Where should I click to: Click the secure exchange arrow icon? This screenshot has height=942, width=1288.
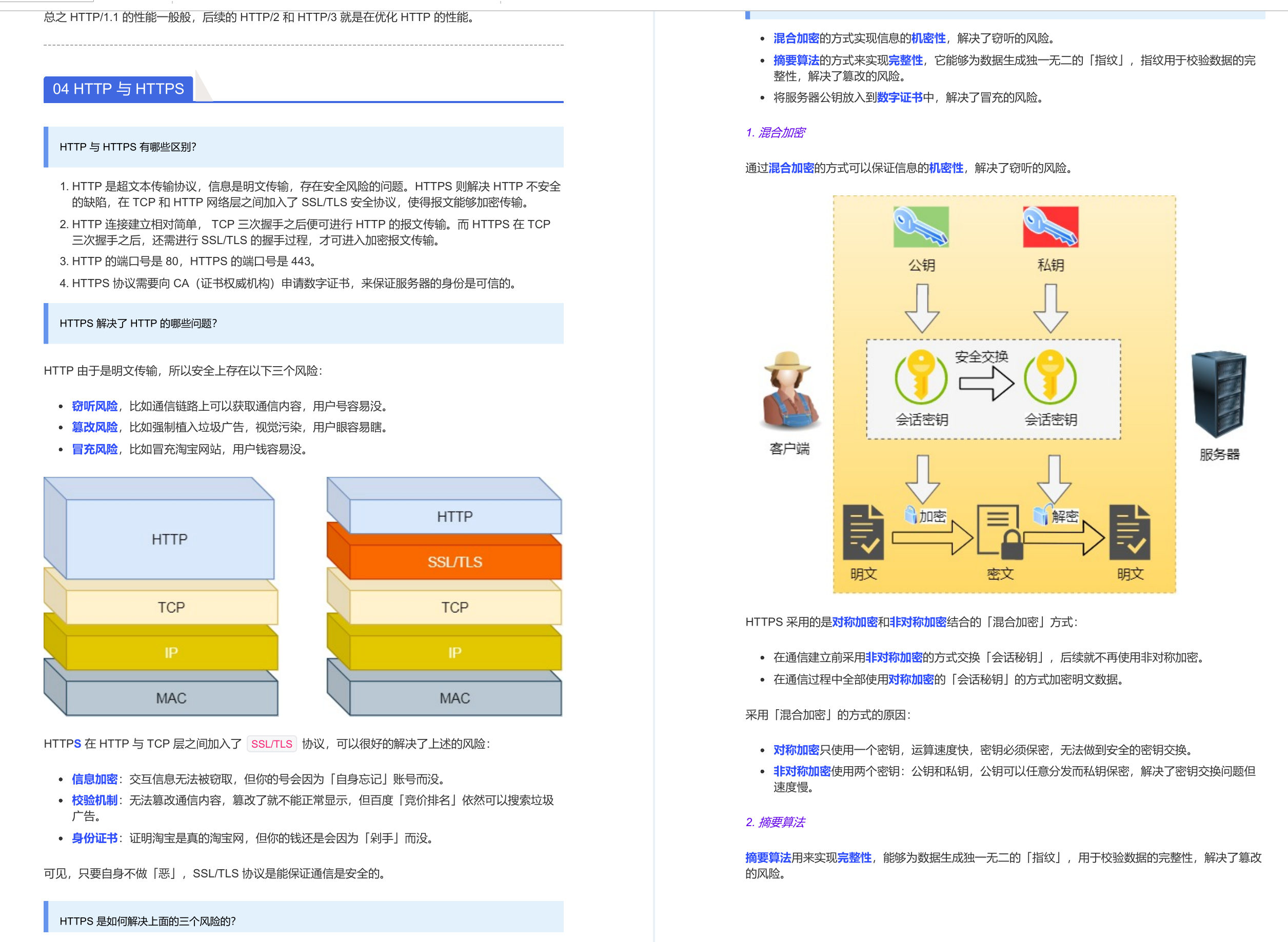(x=986, y=383)
